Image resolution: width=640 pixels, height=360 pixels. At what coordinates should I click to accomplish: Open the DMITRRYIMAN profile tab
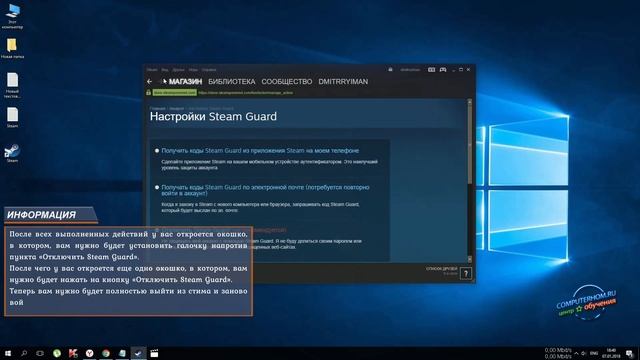click(x=343, y=82)
